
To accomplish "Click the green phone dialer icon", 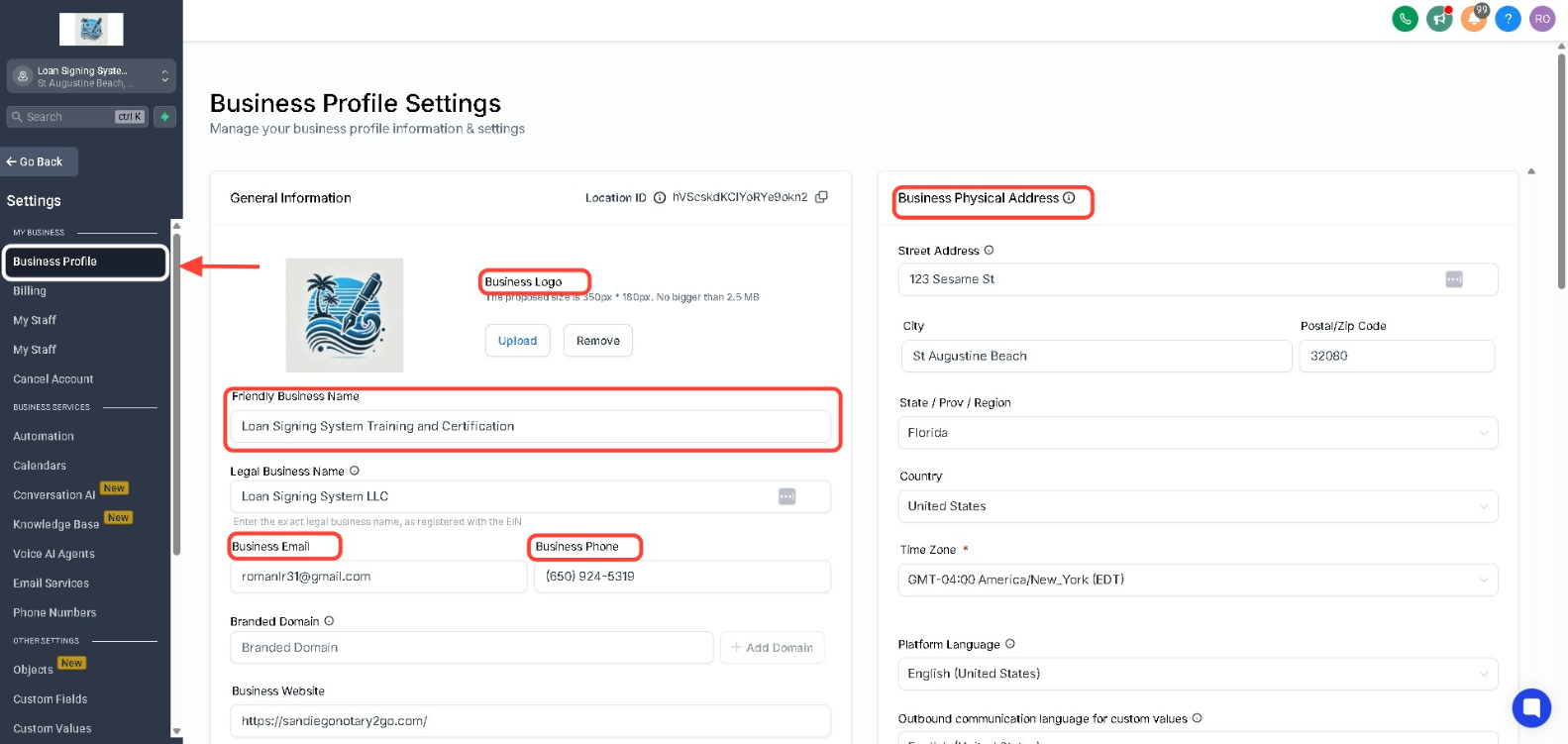I will [x=1405, y=19].
